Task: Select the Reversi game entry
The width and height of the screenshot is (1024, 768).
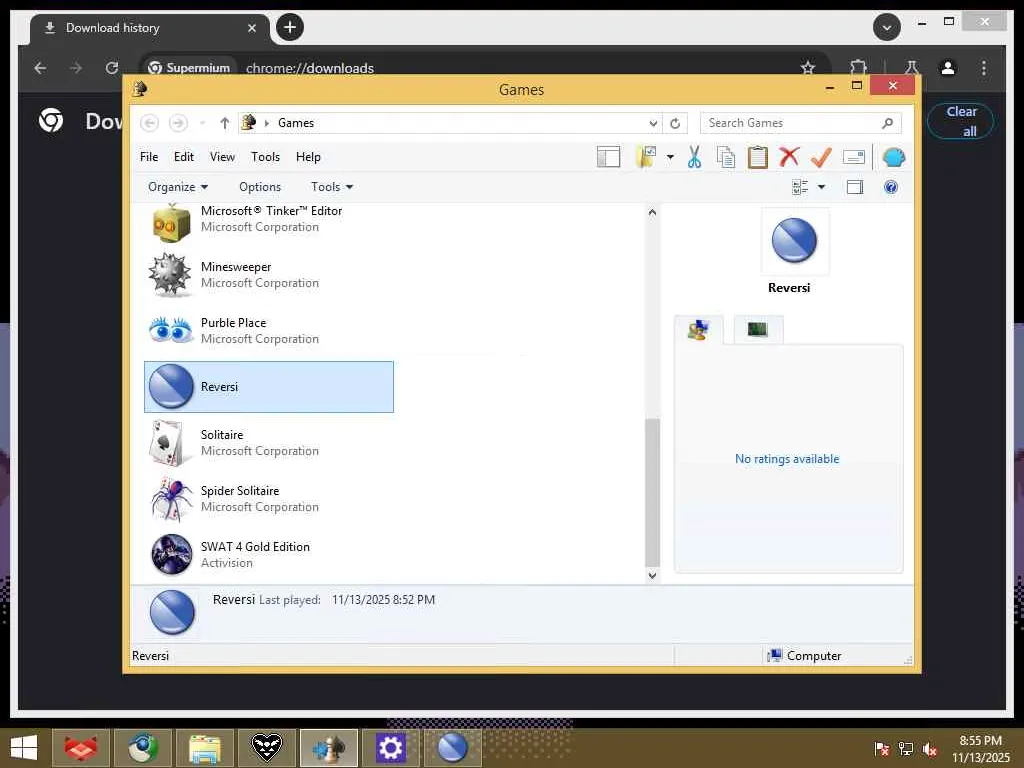Action: 269,387
